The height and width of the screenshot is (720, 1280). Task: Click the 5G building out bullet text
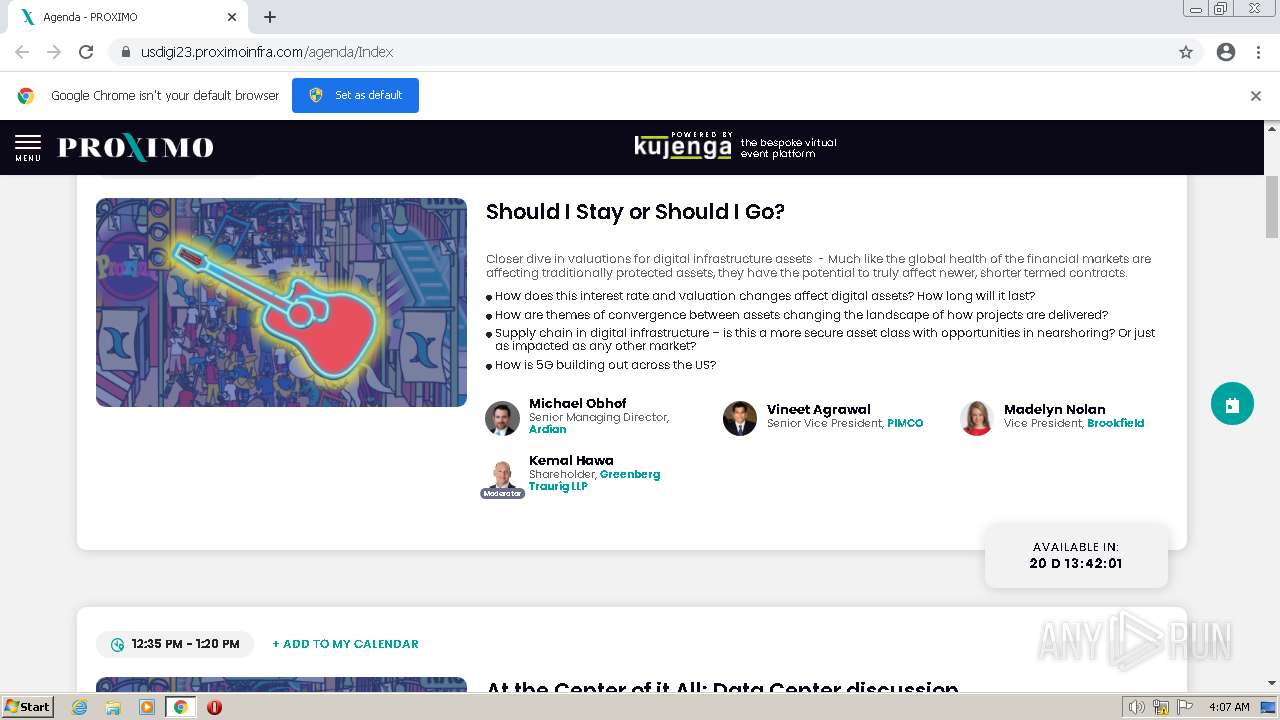click(605, 365)
